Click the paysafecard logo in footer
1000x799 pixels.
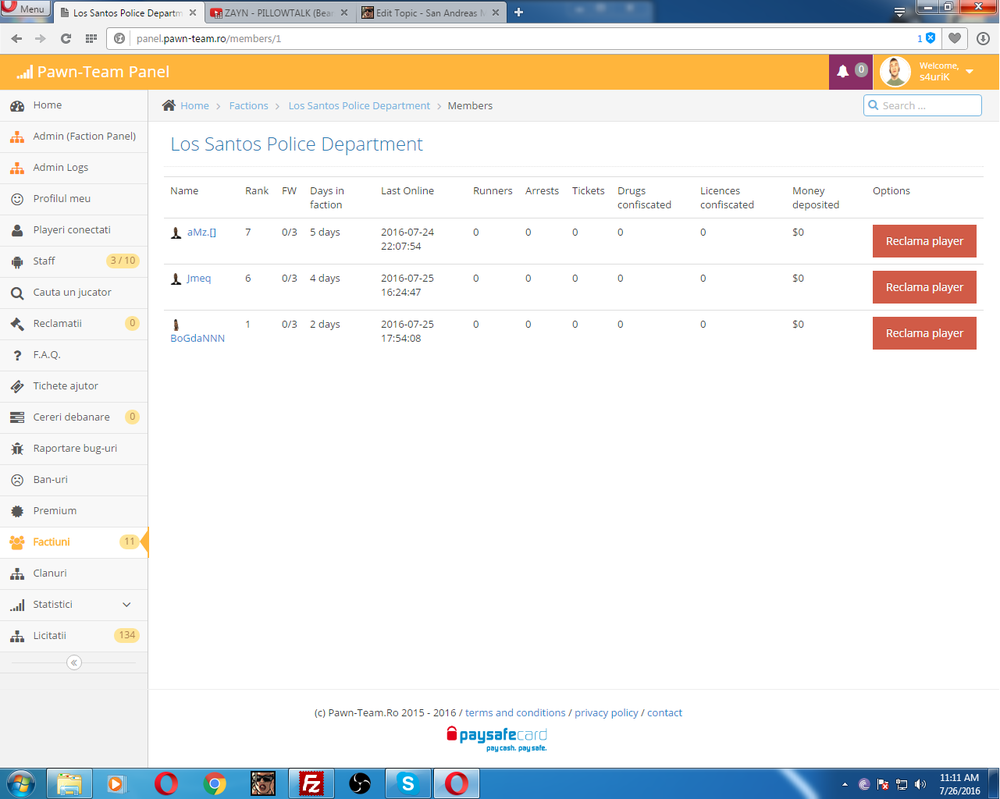click(x=497, y=738)
